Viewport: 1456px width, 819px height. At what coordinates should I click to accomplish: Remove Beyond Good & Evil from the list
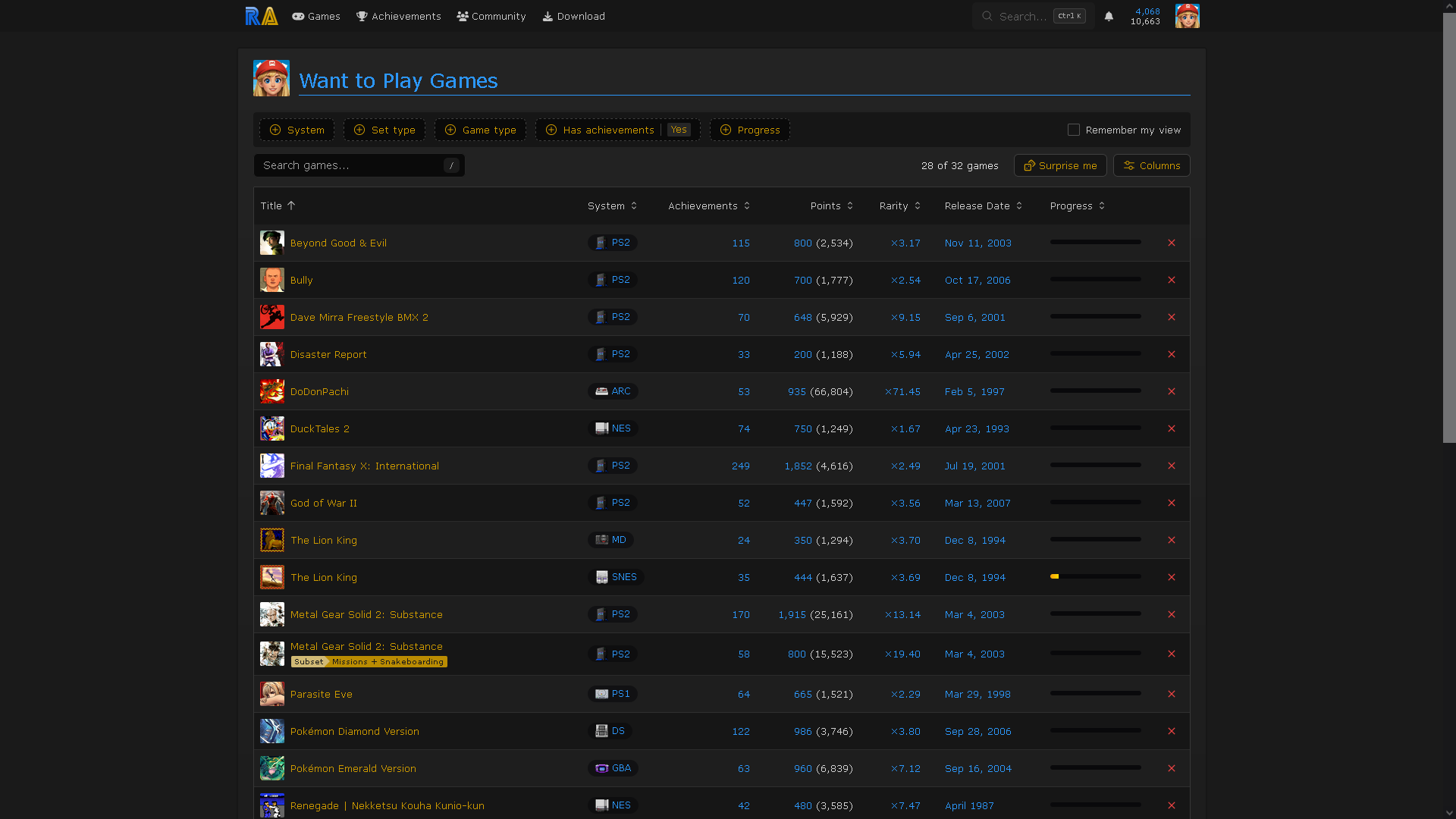click(x=1172, y=243)
